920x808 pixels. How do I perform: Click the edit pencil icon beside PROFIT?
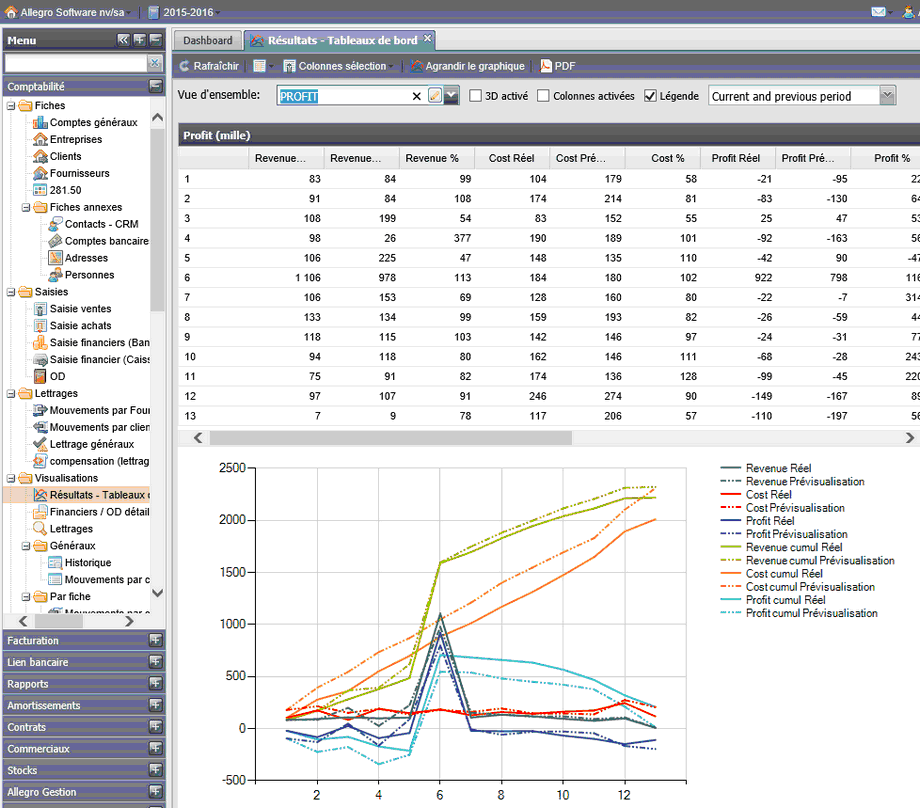coord(435,96)
